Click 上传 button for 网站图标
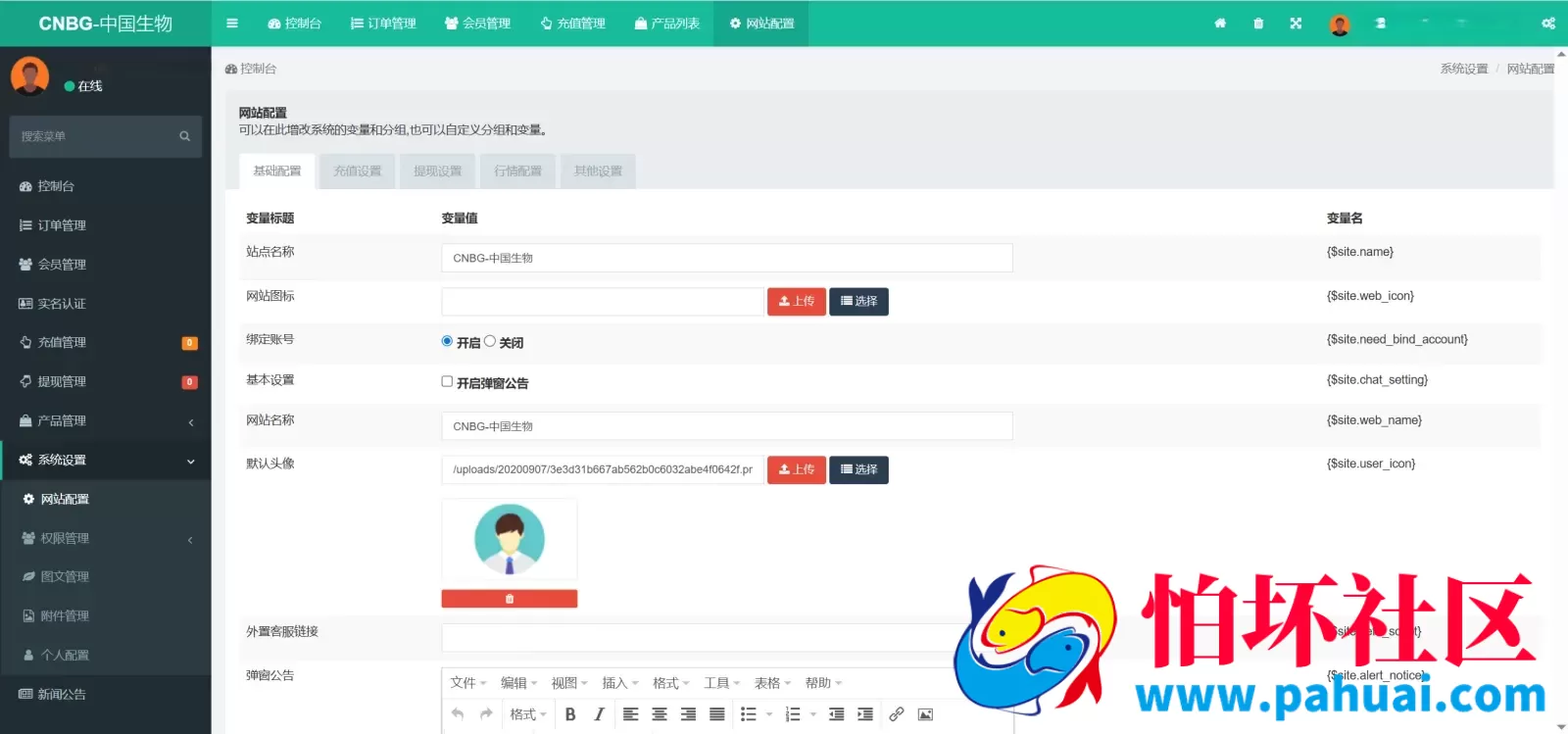This screenshot has height=734, width=1568. tap(797, 301)
